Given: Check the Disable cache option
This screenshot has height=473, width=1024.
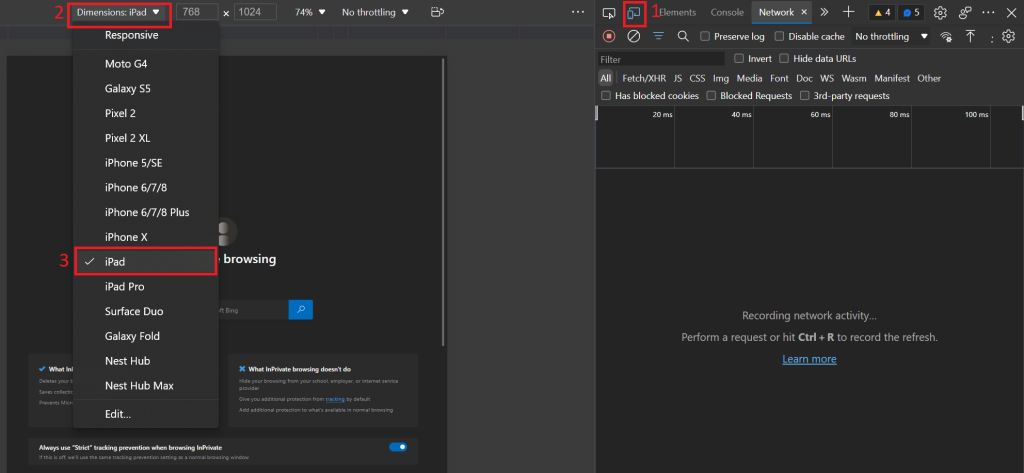Looking at the screenshot, I should click(780, 37).
